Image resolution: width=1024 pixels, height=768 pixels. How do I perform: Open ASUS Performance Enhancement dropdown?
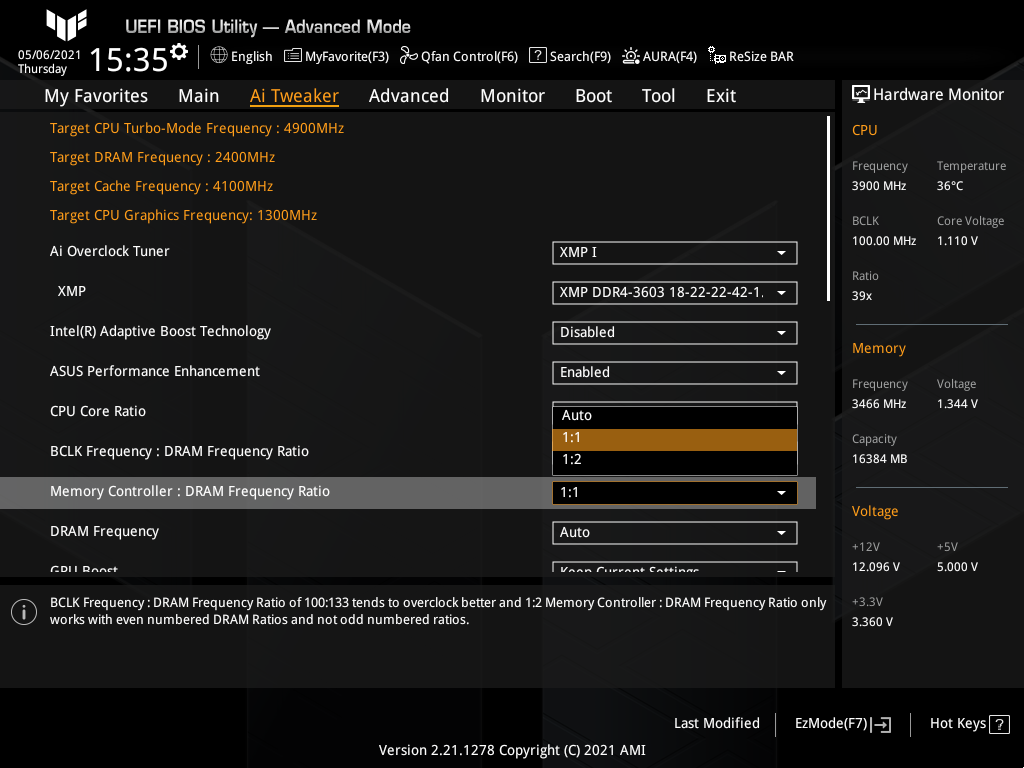click(675, 372)
